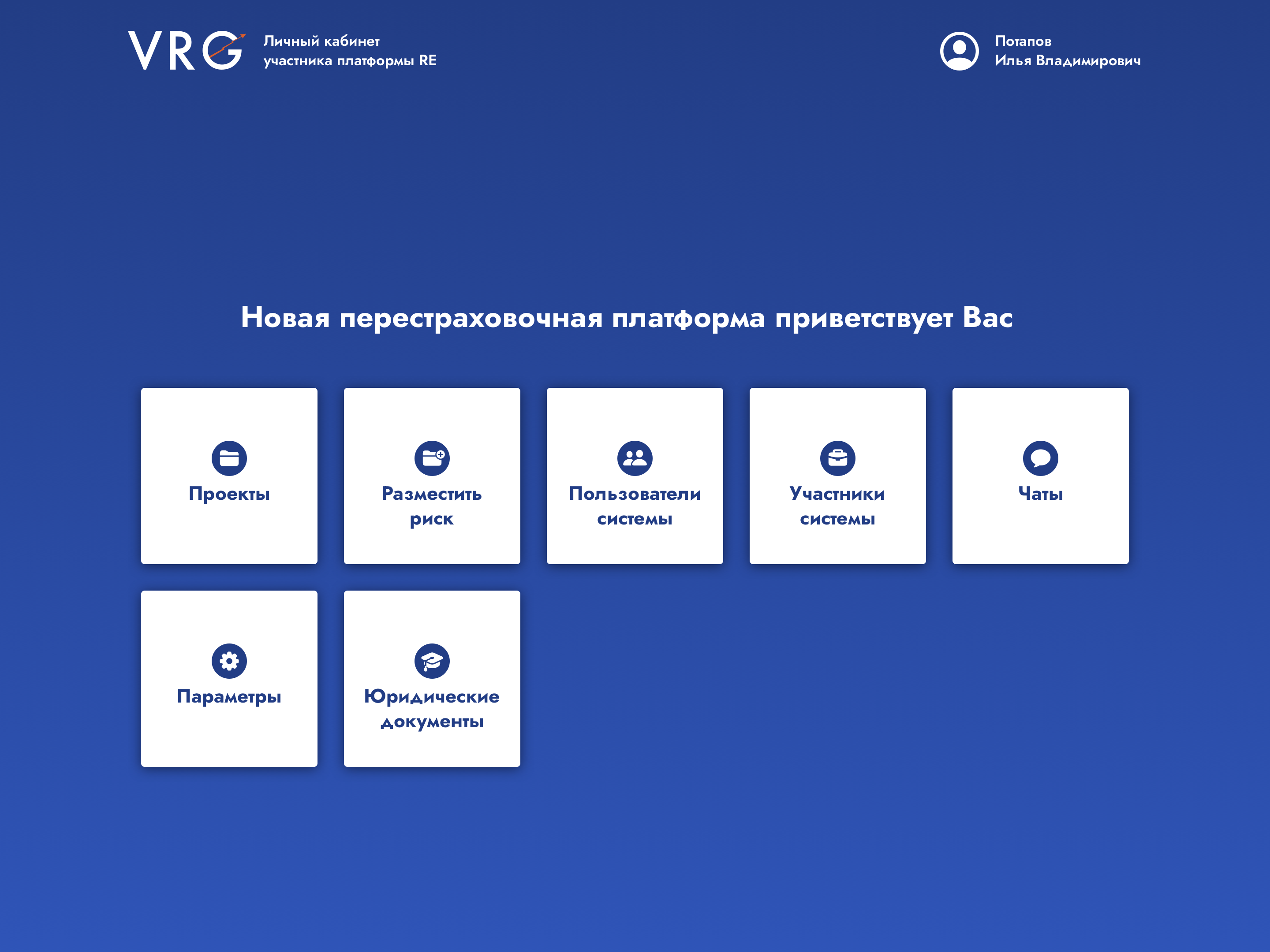This screenshot has height=952, width=1270.
Task: Click the user avatar icon
Action: coord(959,51)
